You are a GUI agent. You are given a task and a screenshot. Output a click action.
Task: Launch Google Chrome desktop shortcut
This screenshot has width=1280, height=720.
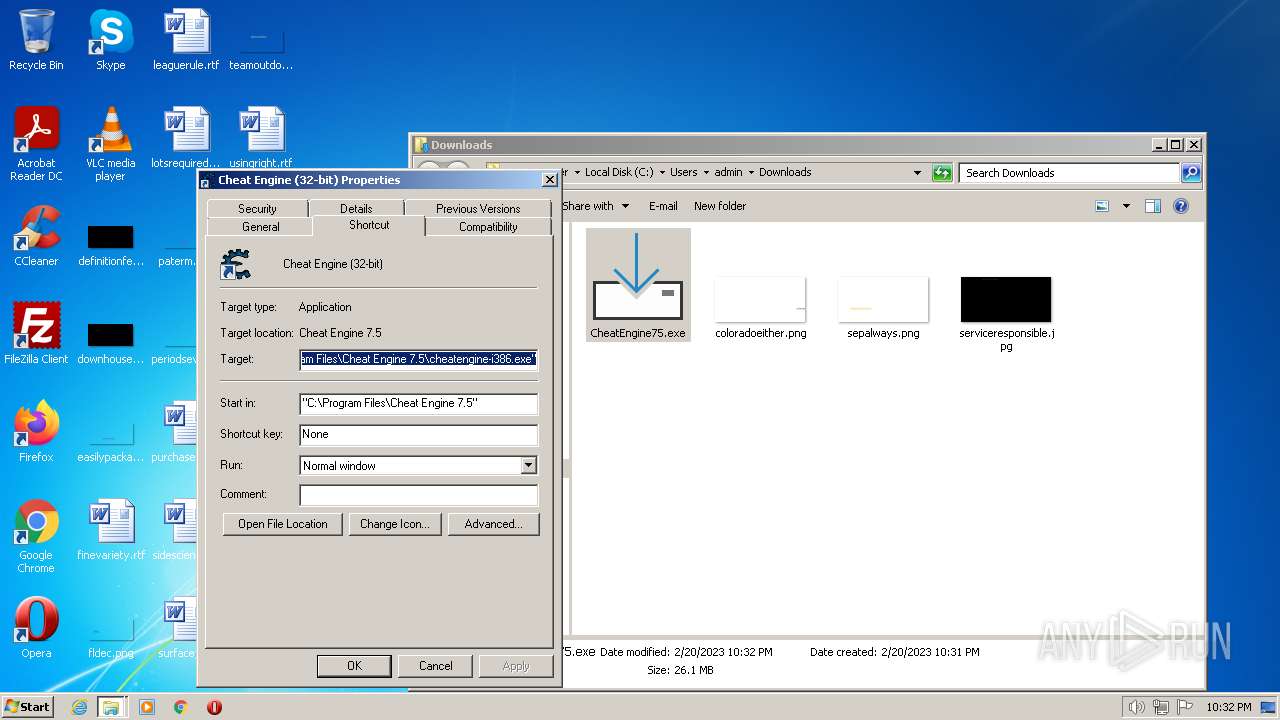click(x=36, y=536)
